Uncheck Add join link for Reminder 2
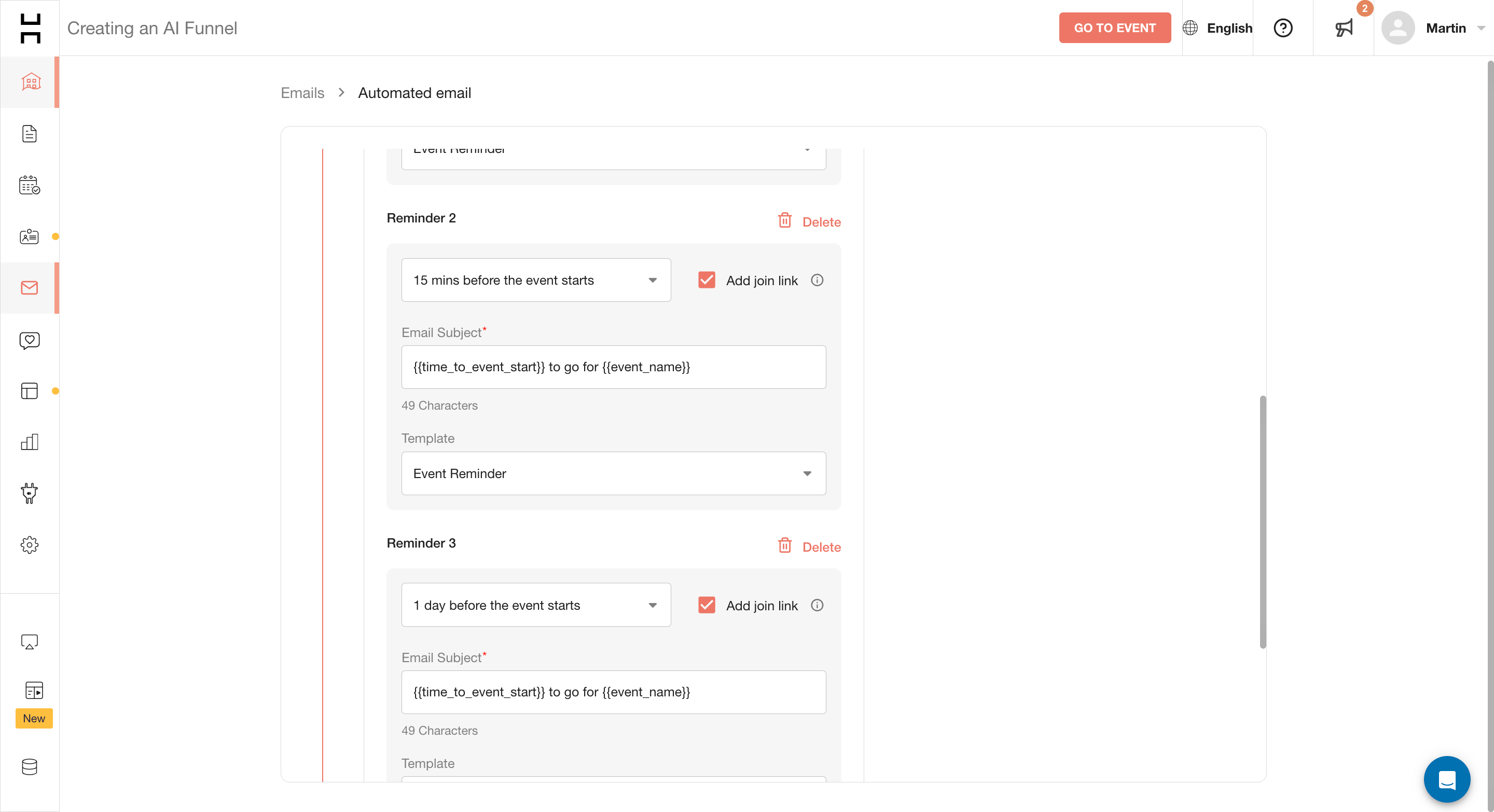This screenshot has width=1494, height=812. pos(707,281)
